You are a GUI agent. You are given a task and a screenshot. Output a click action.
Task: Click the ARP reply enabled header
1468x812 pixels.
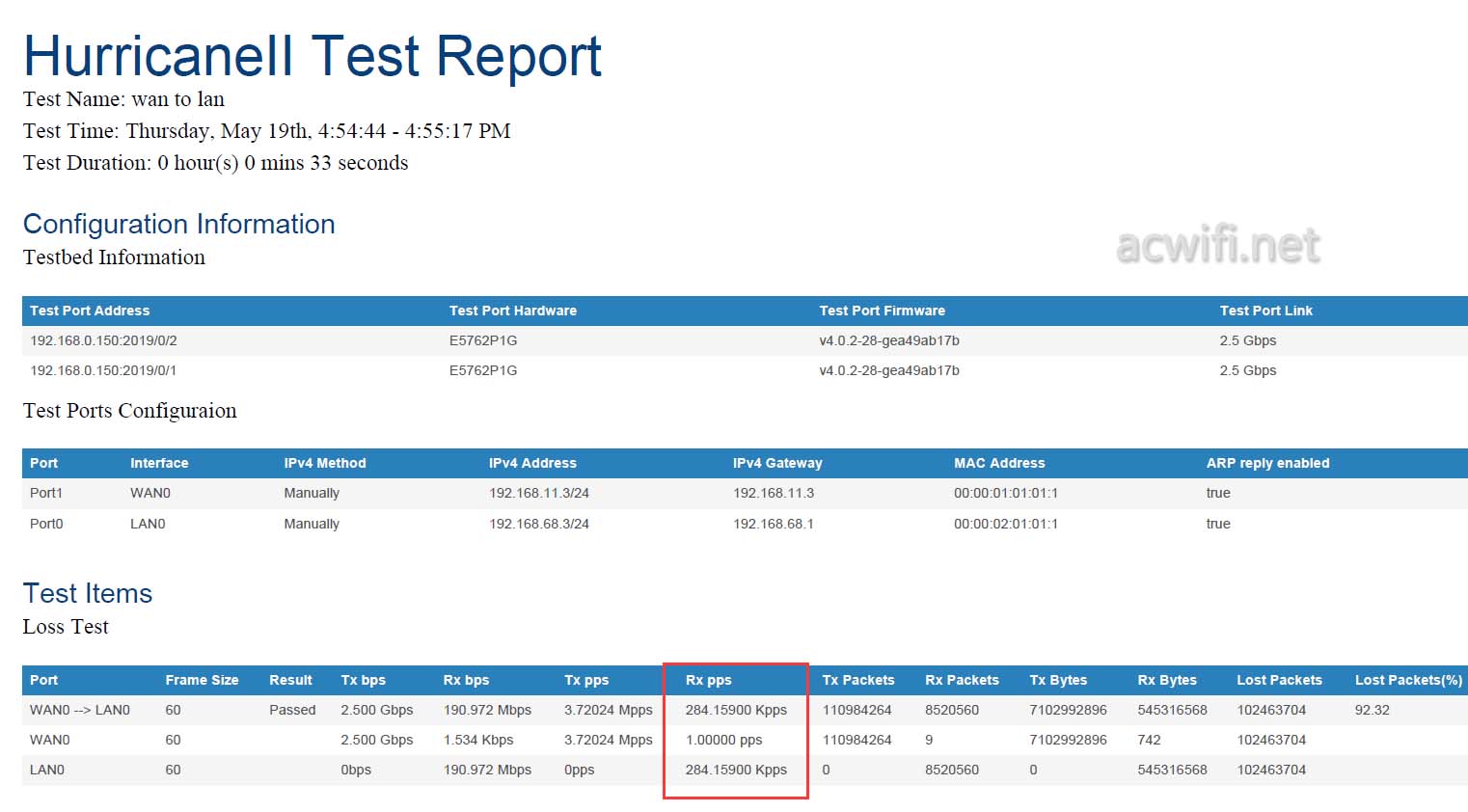(1267, 463)
